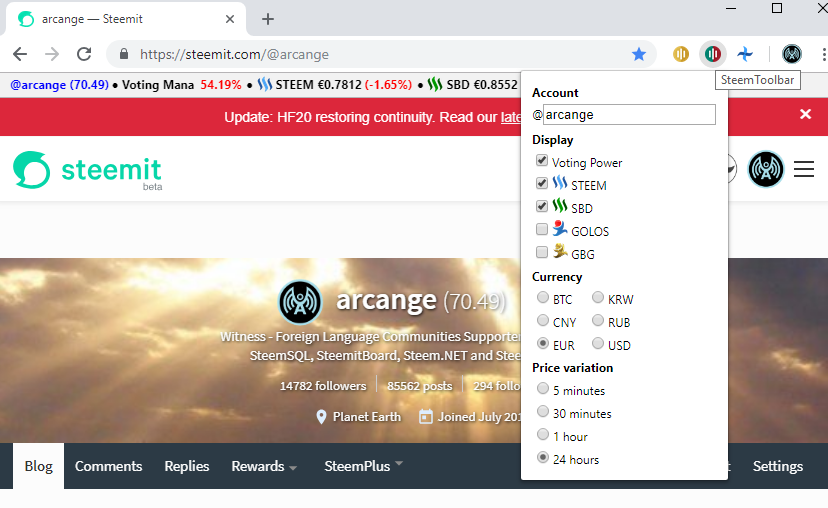Click the STEEM €0.7812 price text
828x508 pixels.
point(318,84)
